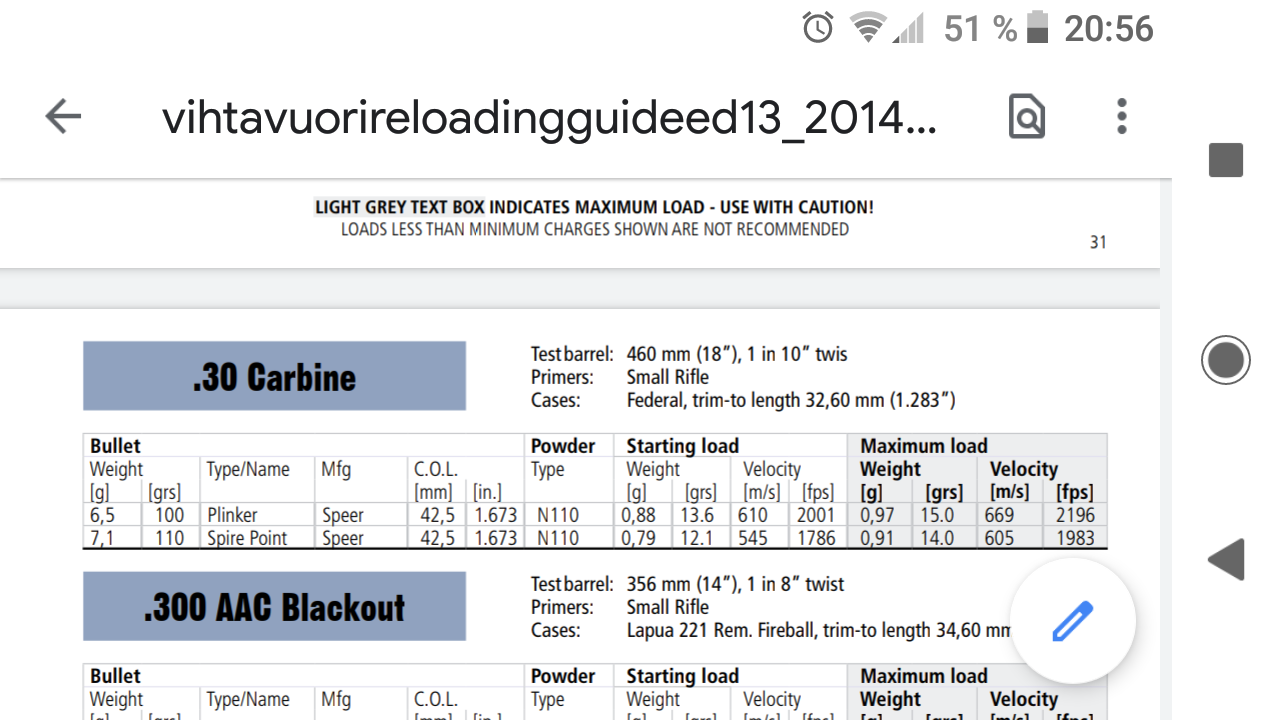Image resolution: width=1280 pixels, height=720 pixels.
Task: Tap the battery icon in status bar
Action: click(1038, 28)
